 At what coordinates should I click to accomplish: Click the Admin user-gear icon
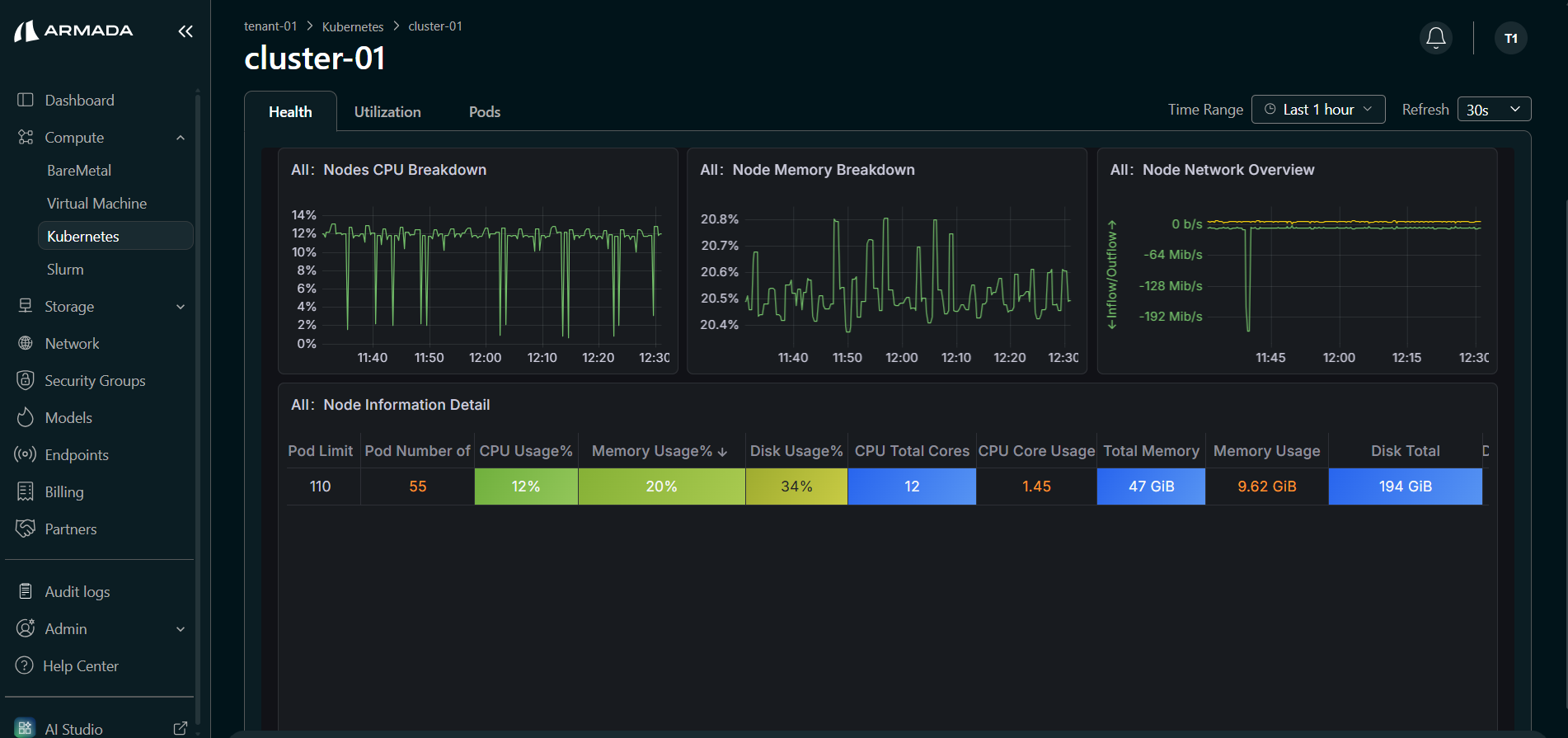[x=26, y=628]
